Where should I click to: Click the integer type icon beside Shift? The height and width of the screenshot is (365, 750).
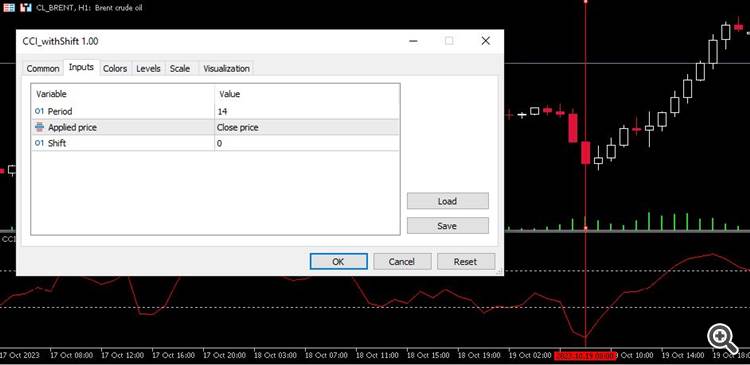coord(39,143)
